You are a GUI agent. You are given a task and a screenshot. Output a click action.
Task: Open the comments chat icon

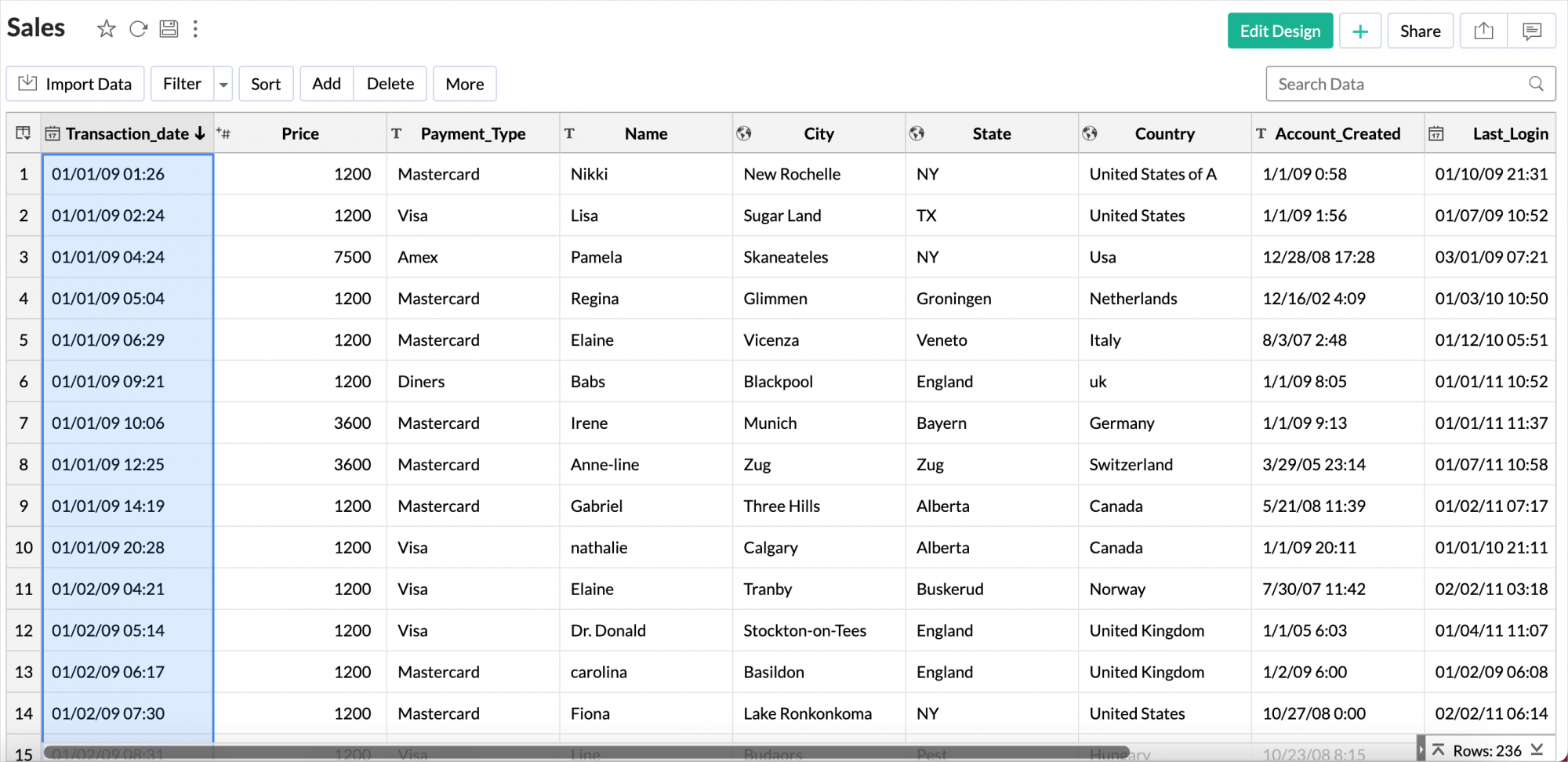(x=1531, y=31)
